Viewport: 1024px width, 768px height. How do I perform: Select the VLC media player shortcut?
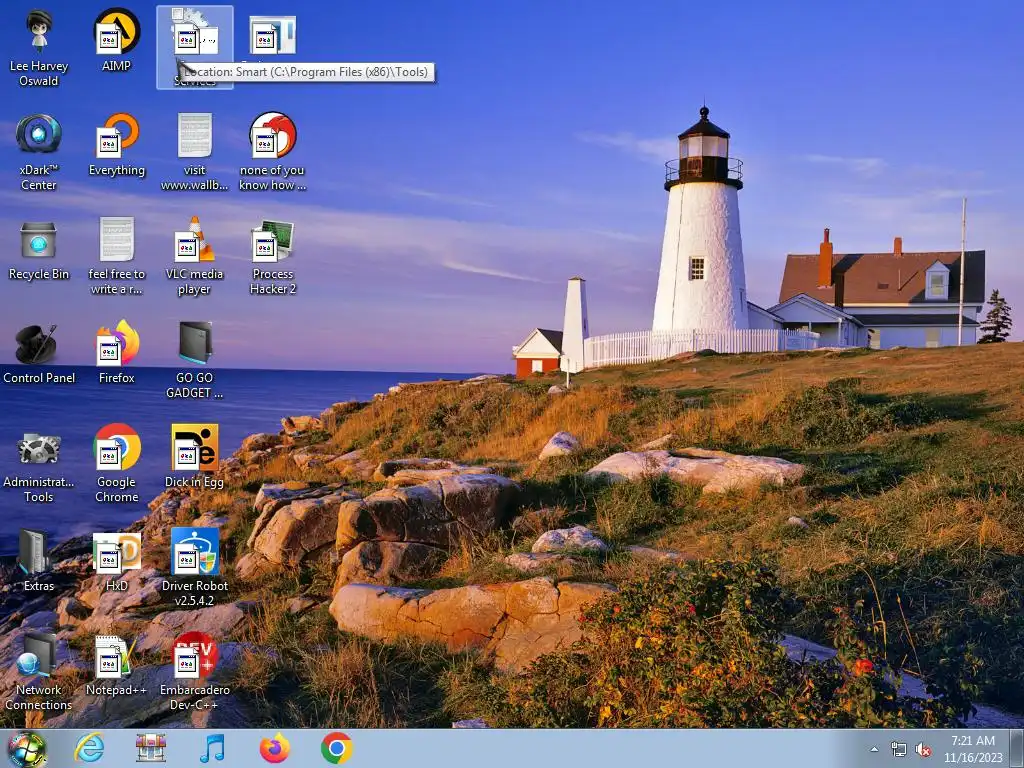pyautogui.click(x=195, y=255)
